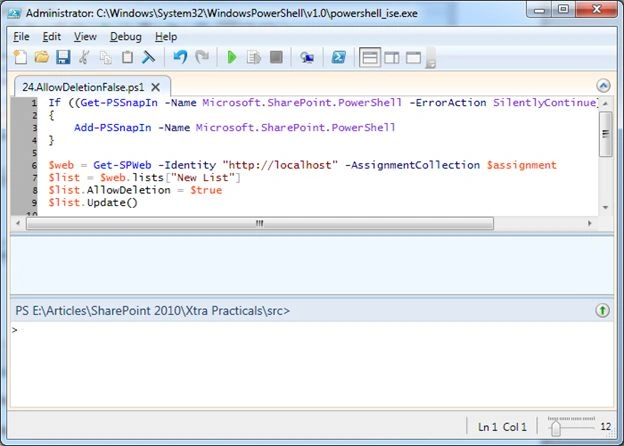This screenshot has height=446, width=624.
Task: Start PowerShell.exe using blue console icon
Action: (x=339, y=58)
